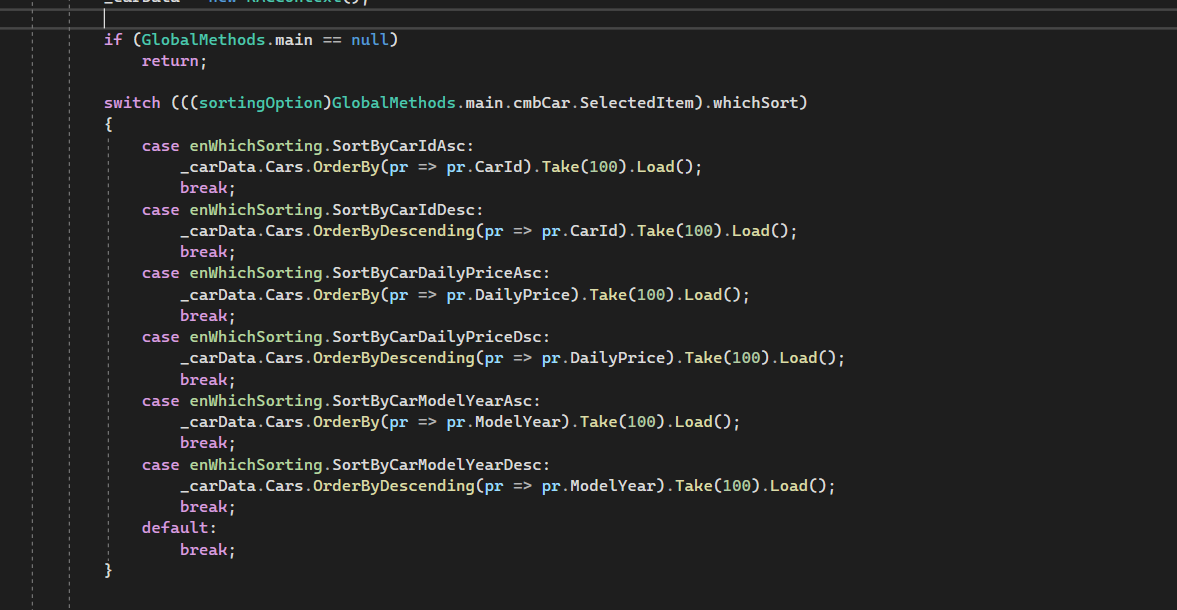This screenshot has width=1177, height=610.
Task: Click 'OrderBy' under the SortByCarIdAsc case
Action: click(346, 167)
